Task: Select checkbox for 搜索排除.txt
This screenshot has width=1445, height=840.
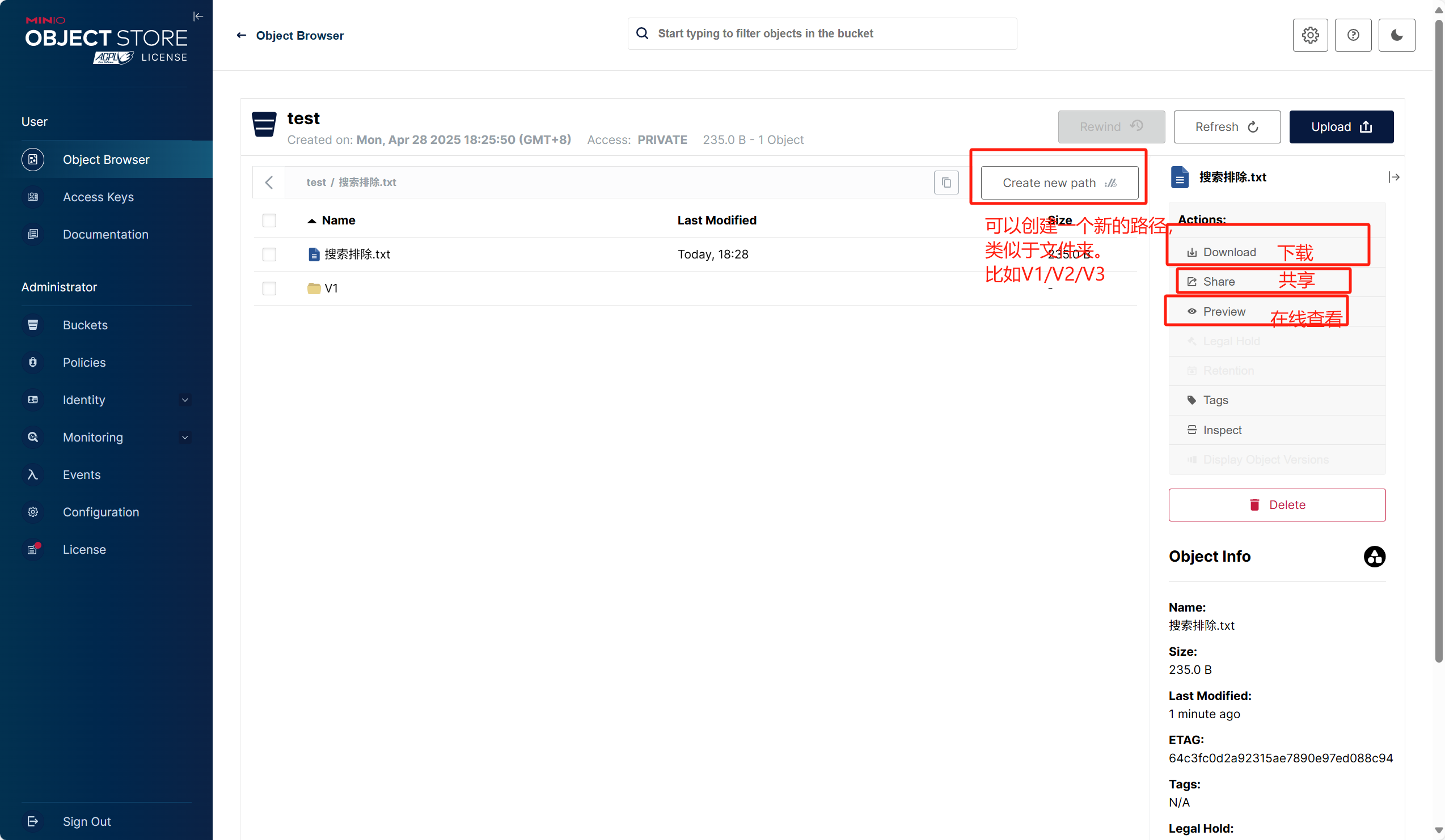Action: (x=269, y=254)
